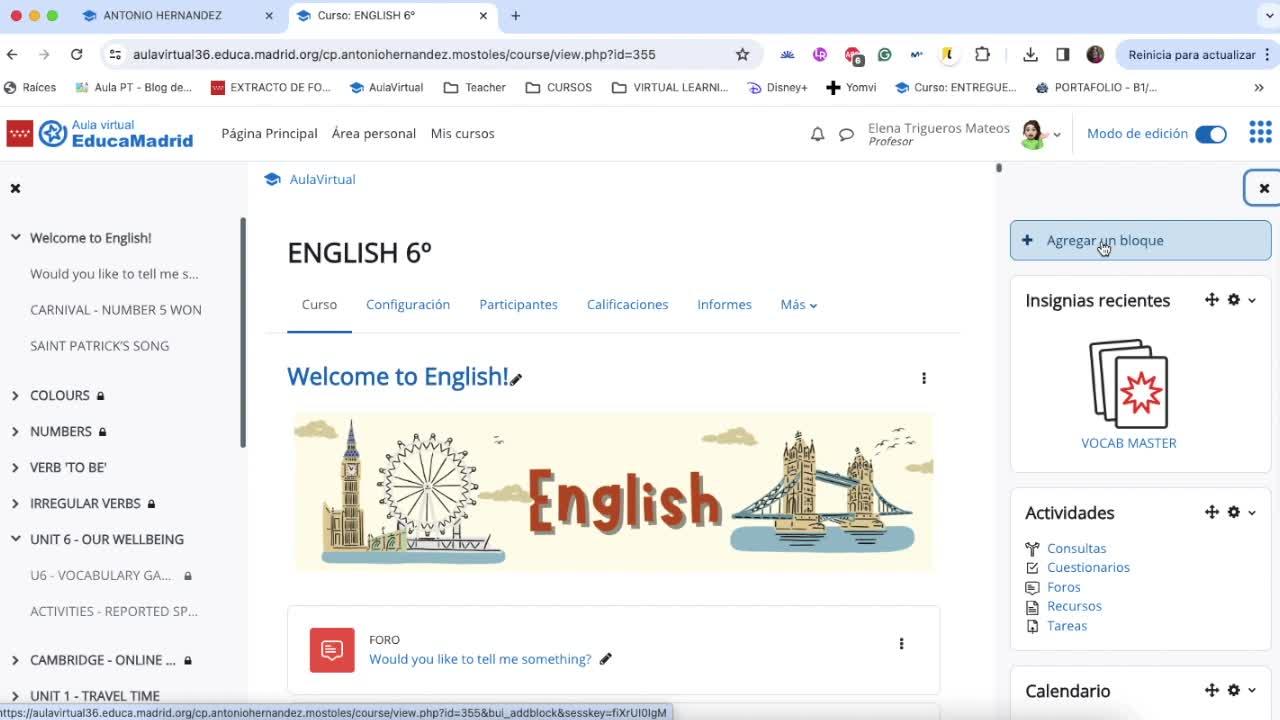Open the Calificaciones tab

point(627,304)
